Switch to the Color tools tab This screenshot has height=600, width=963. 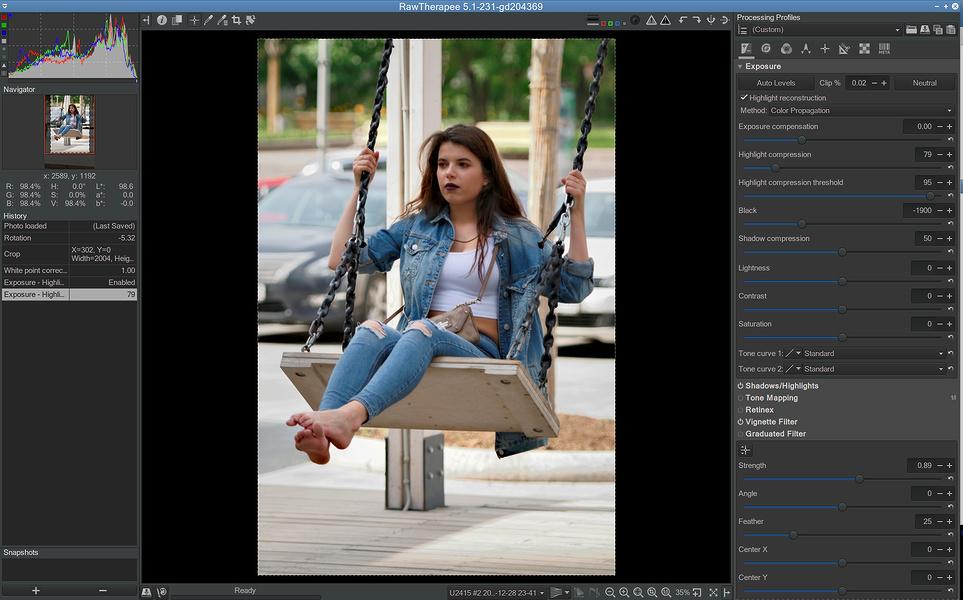coord(786,49)
